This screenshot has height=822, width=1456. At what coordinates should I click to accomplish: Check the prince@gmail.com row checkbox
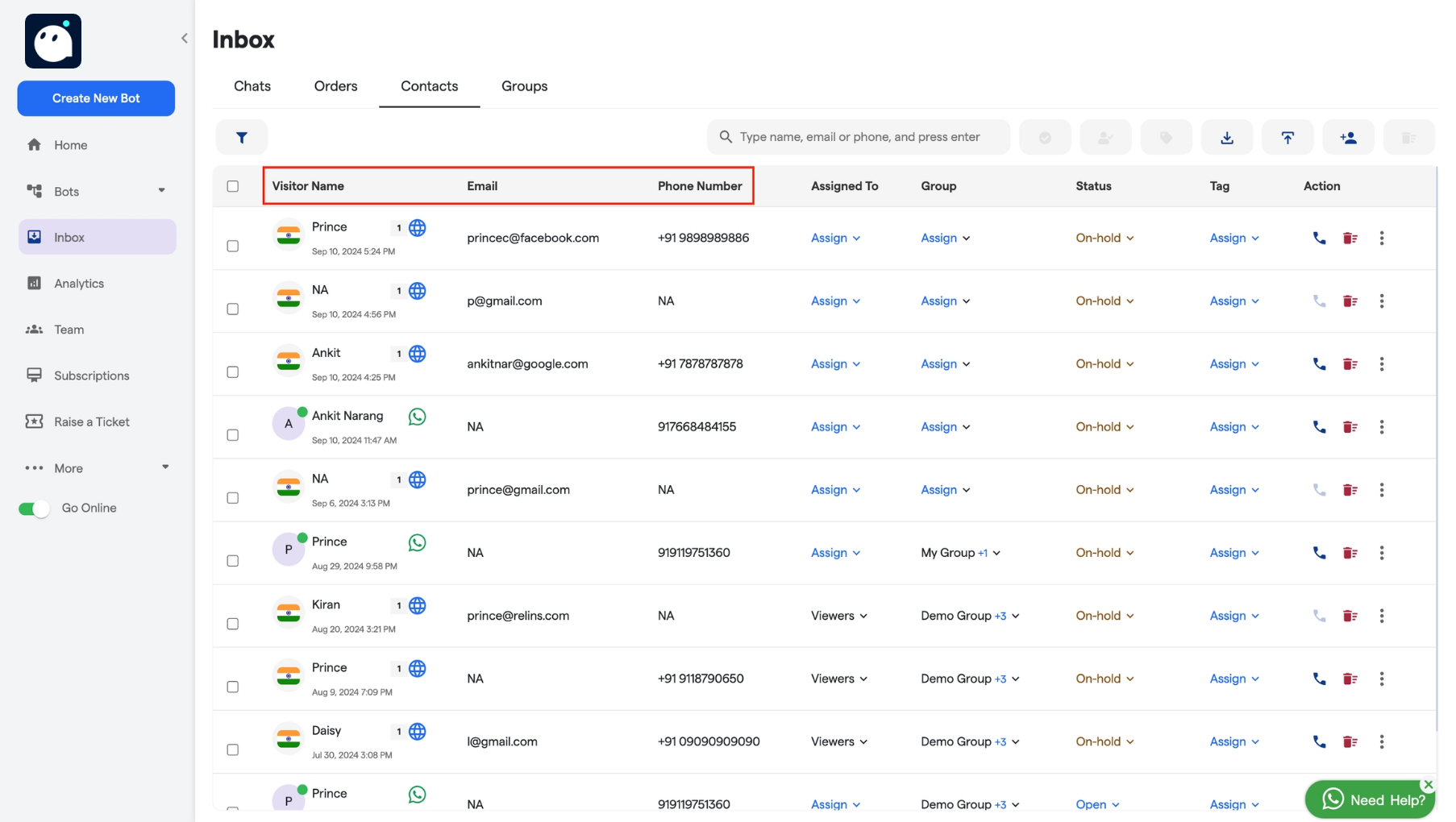click(x=232, y=497)
